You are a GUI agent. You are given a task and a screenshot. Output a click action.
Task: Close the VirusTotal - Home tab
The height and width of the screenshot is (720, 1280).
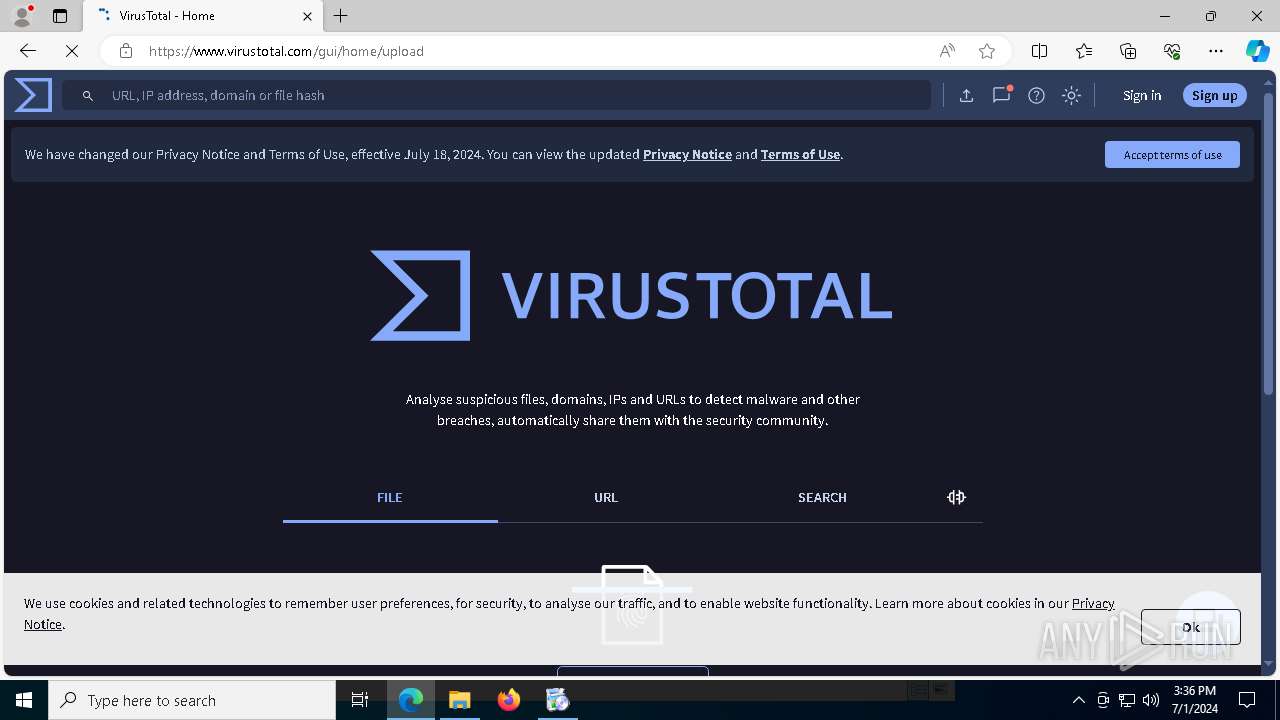click(x=307, y=16)
